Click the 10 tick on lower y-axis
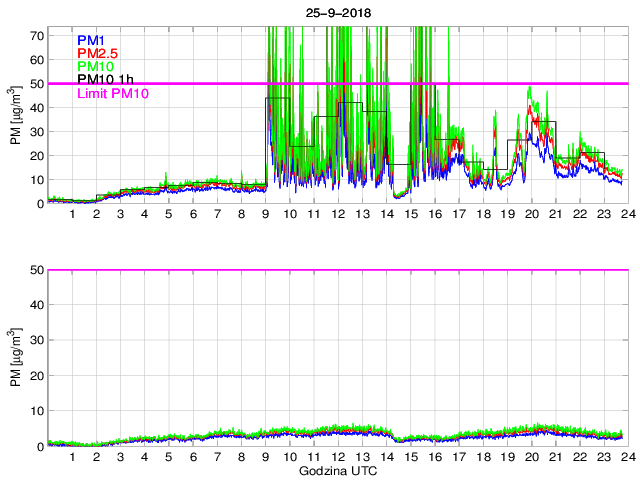The height and width of the screenshot is (480, 640). (37, 411)
